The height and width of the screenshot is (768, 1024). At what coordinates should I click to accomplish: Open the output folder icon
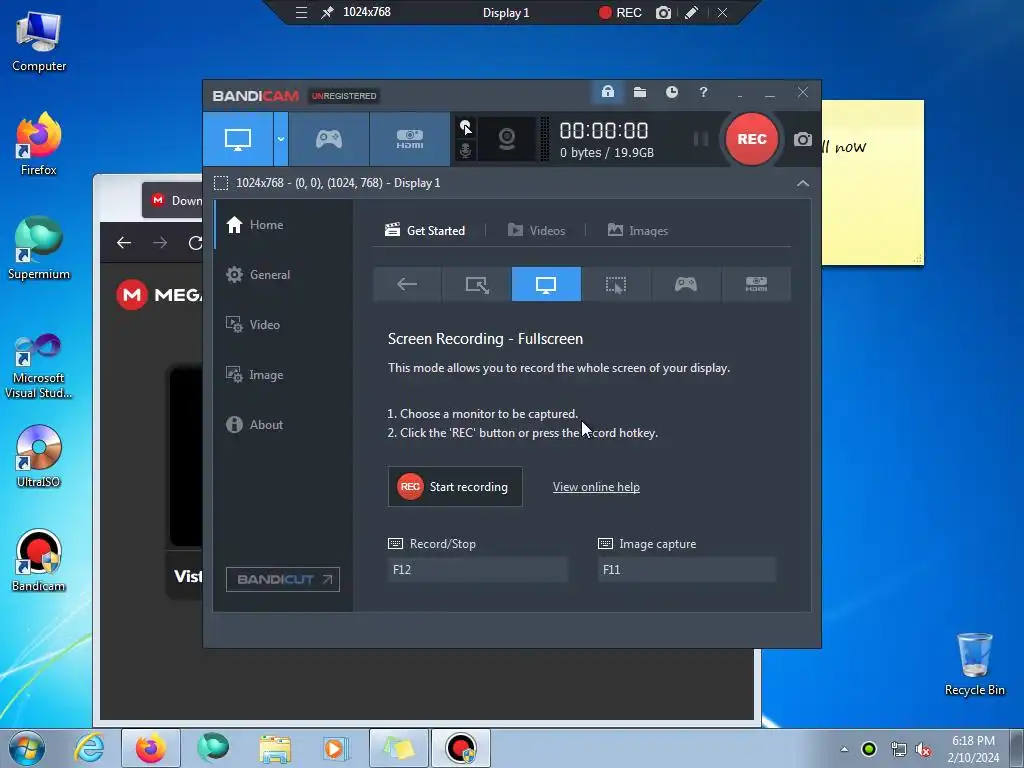click(640, 92)
